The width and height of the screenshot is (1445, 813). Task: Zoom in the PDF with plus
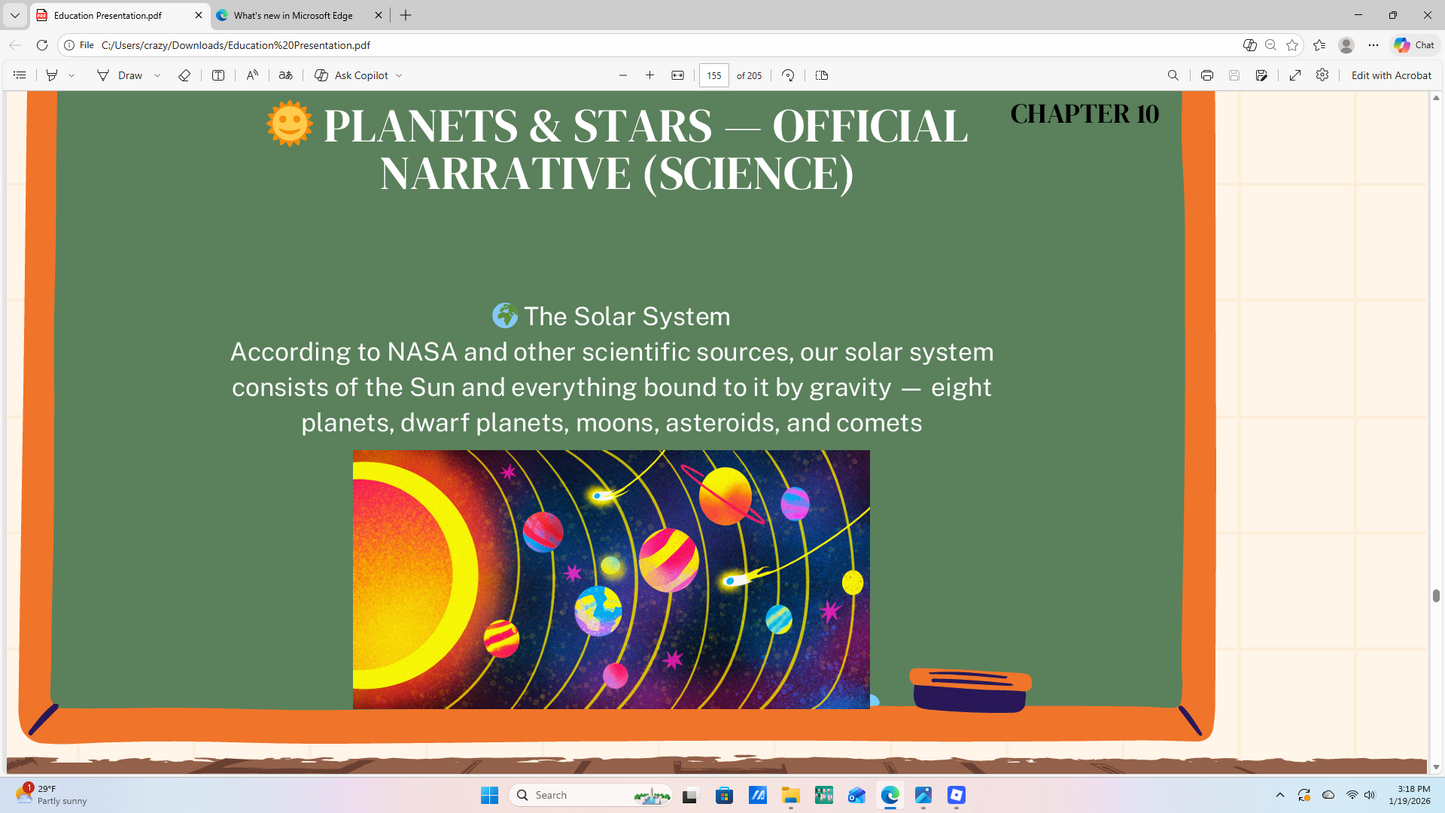coord(650,75)
